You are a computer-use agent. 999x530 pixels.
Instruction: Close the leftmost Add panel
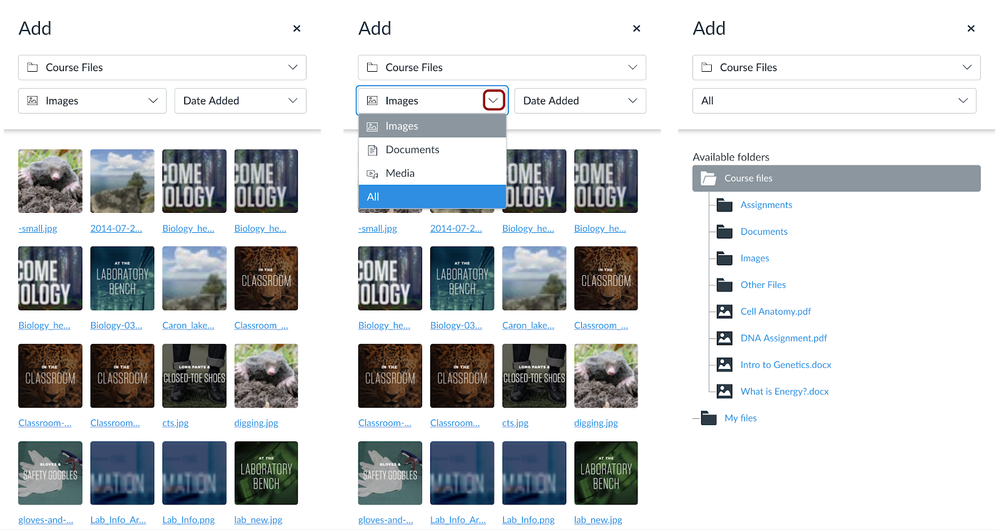pos(297,29)
